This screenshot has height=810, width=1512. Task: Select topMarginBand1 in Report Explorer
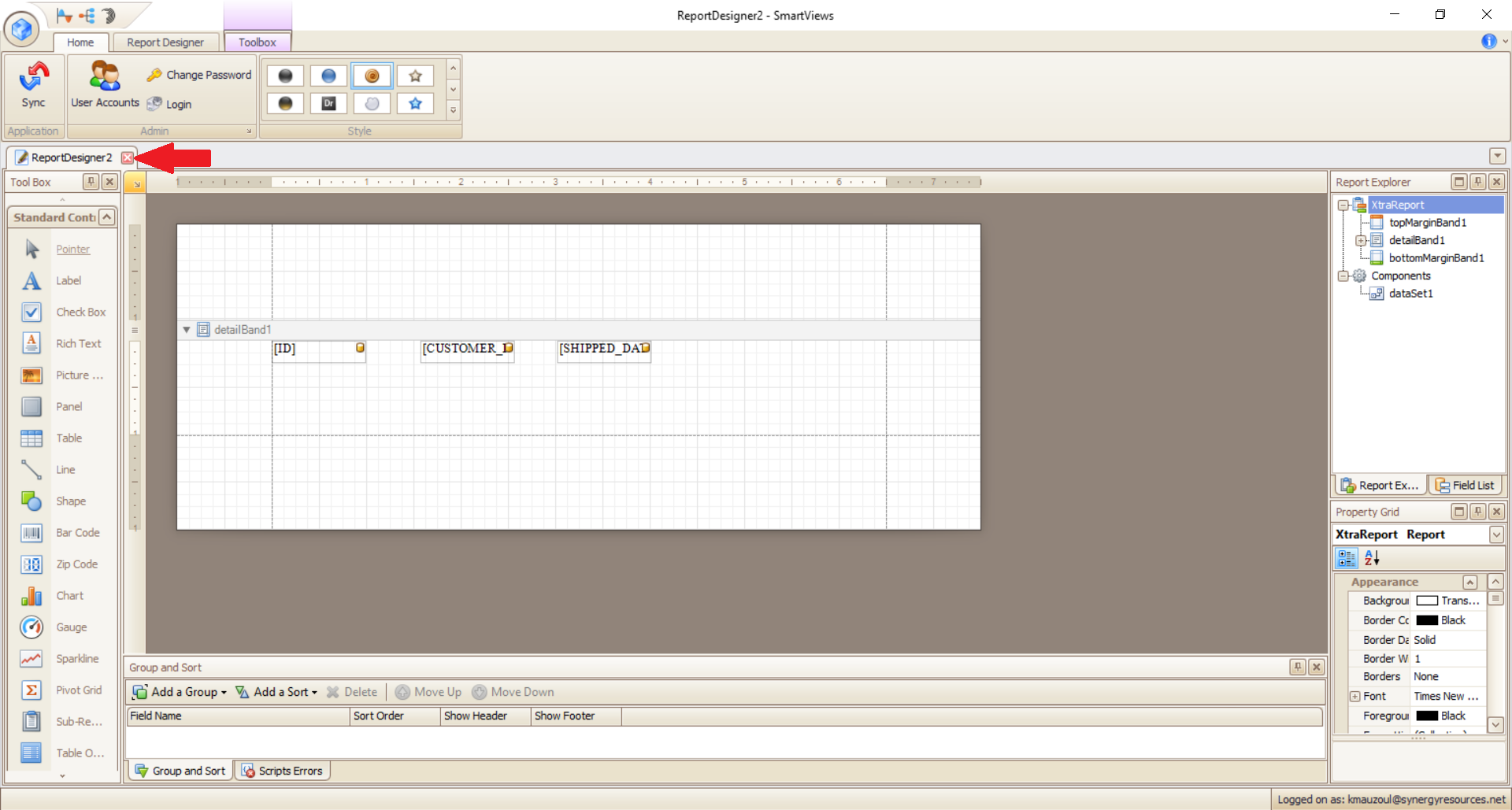pos(1427,223)
